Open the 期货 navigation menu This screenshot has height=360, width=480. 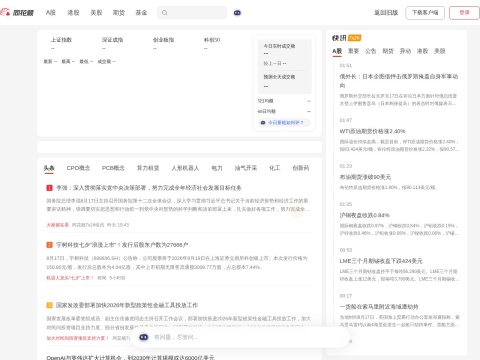[x=119, y=13]
